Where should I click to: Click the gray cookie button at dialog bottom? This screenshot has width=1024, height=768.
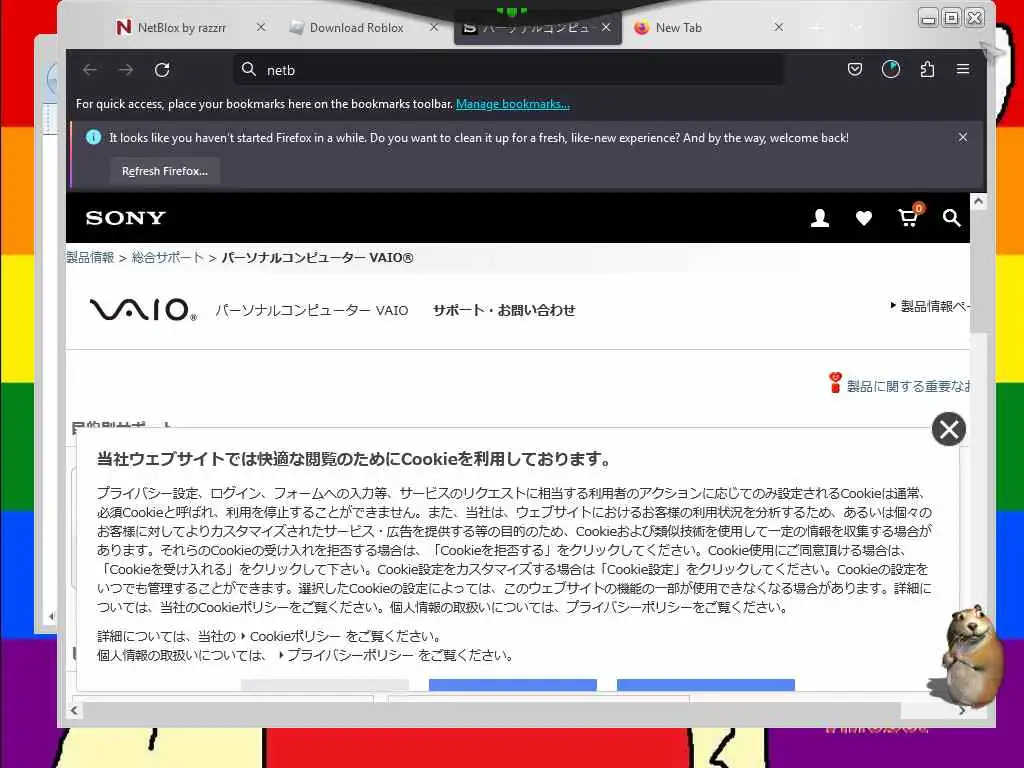click(325, 684)
